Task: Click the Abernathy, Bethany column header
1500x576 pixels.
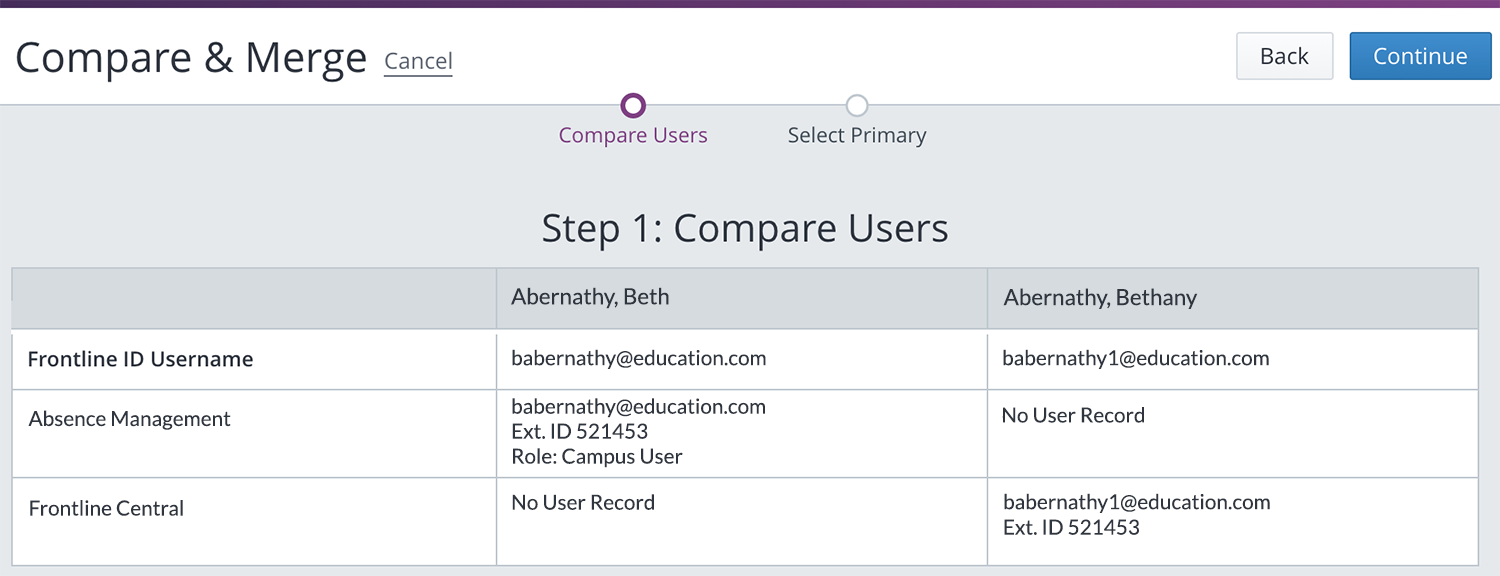Action: tap(1100, 298)
